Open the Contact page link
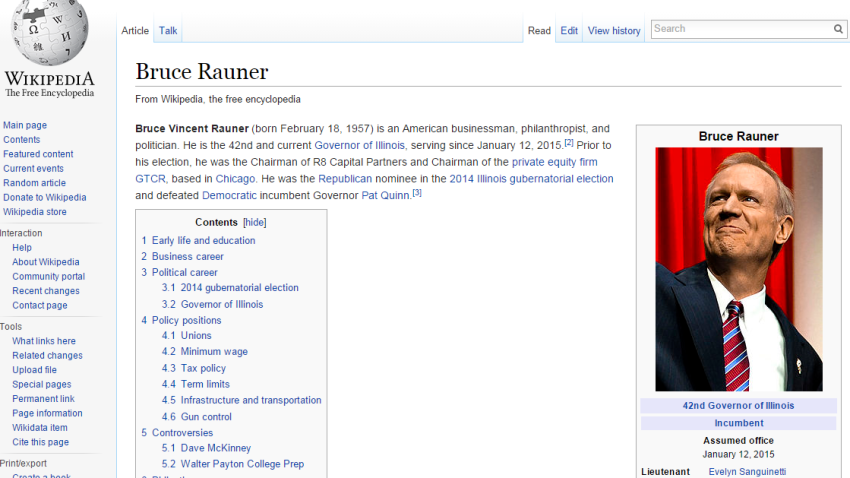This screenshot has width=850, height=478. (40, 305)
